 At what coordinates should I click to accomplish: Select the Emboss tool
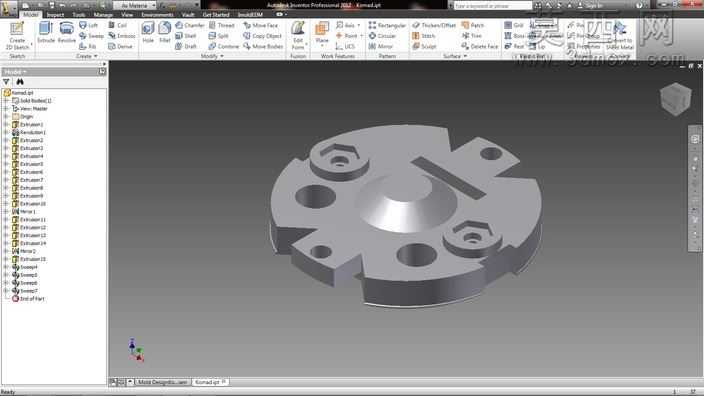(x=122, y=36)
